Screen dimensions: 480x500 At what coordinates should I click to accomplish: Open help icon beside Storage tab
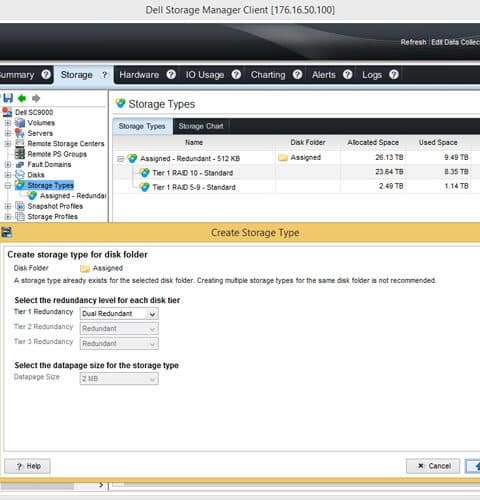click(x=105, y=74)
